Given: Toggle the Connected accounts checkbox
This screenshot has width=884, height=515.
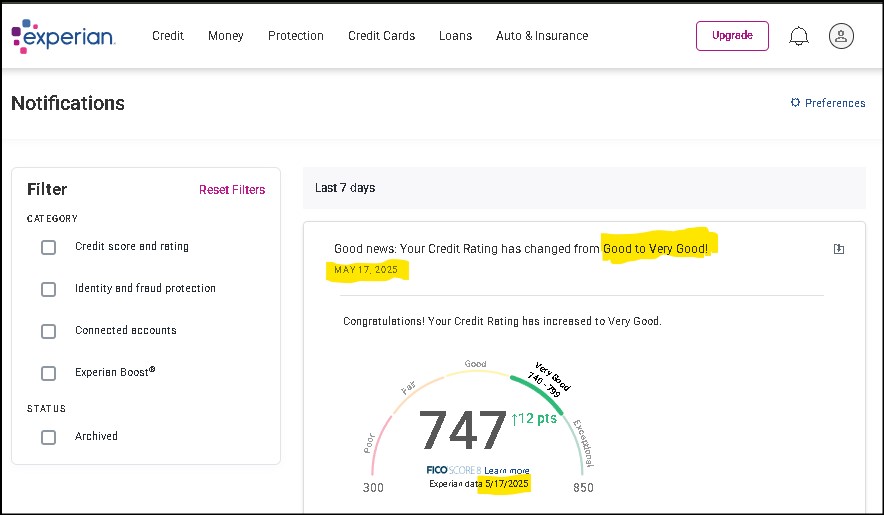Looking at the screenshot, I should point(48,331).
